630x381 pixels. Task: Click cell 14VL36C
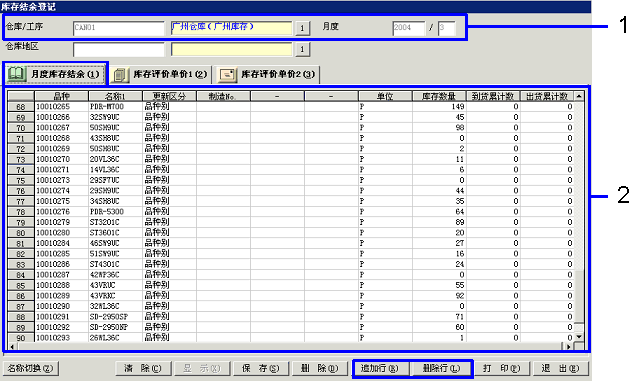[115, 170]
